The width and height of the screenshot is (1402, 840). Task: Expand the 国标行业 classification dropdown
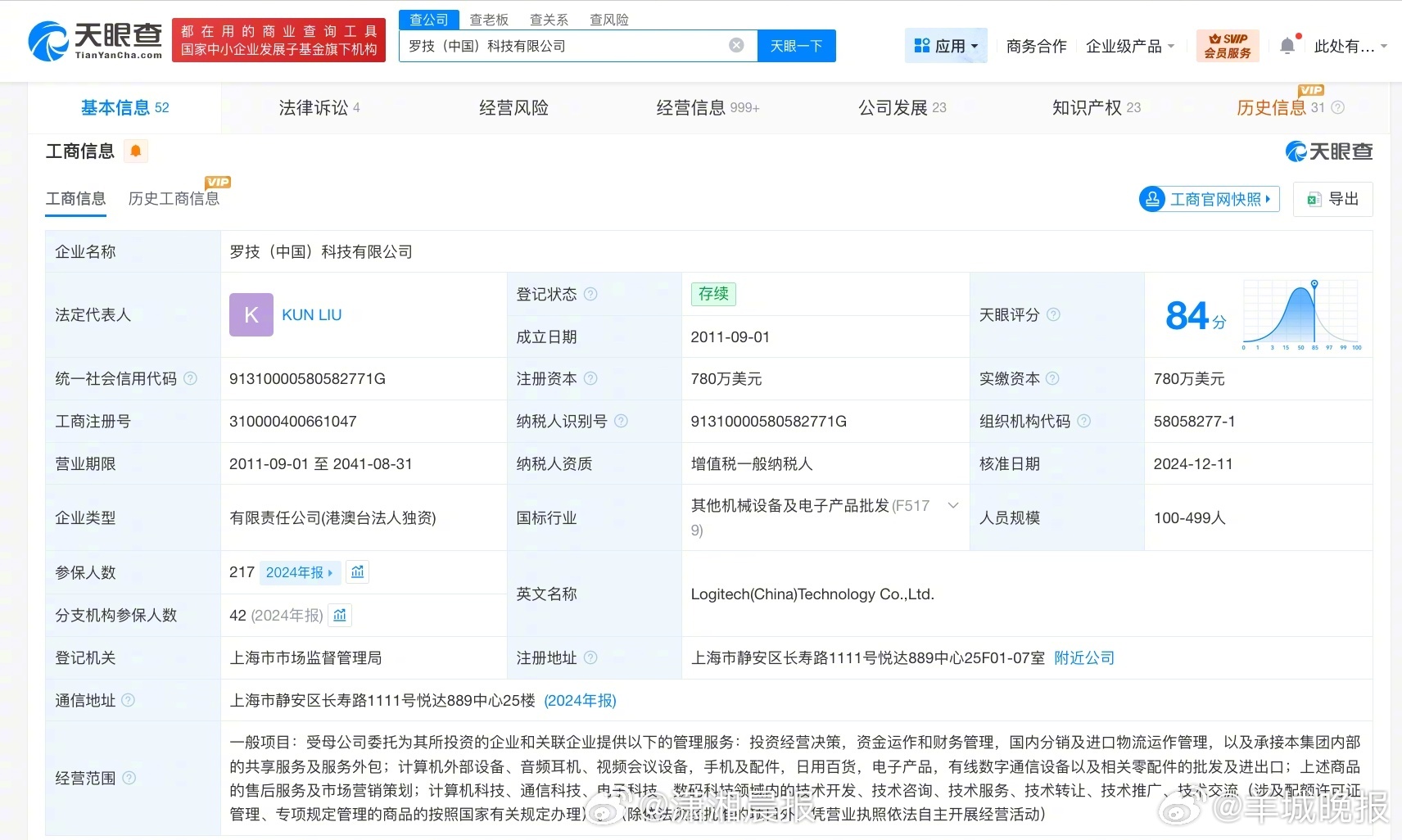952,505
